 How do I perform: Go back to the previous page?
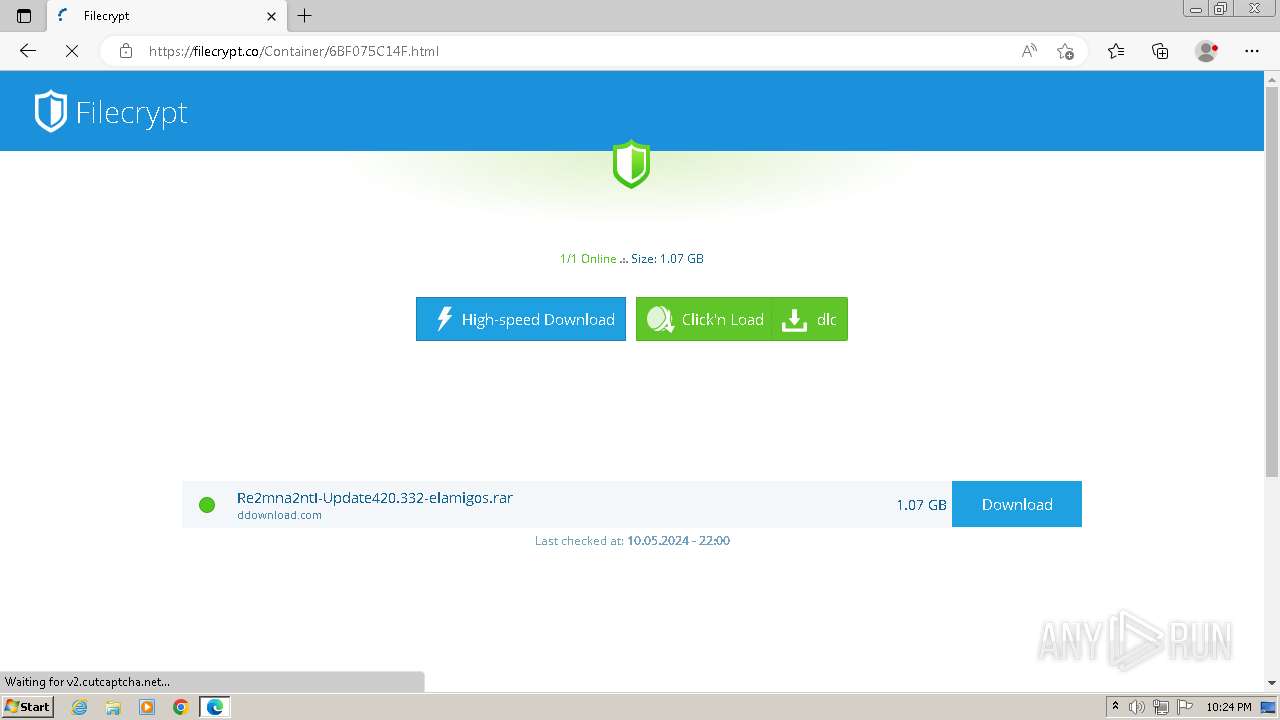(x=28, y=51)
